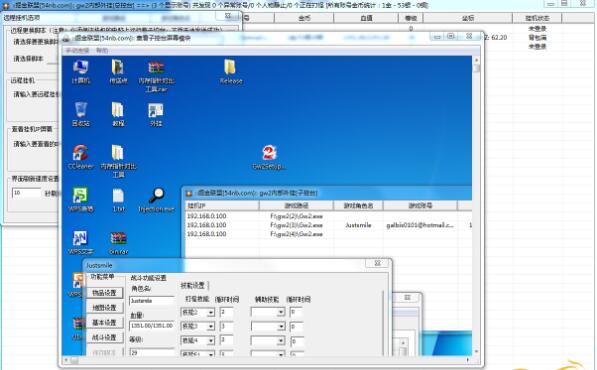The width and height of the screenshot is (597, 370).
Task: Select the Injection.rar magnifier icon
Action: 156,199
